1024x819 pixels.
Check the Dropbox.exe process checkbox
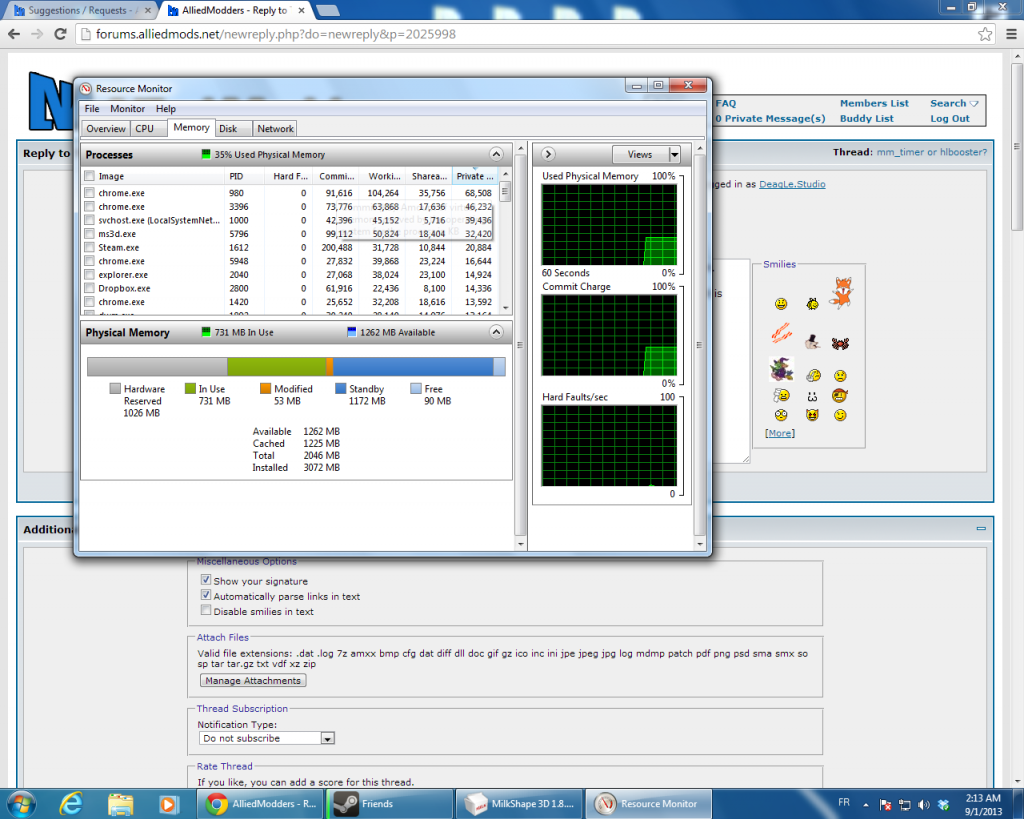89,288
